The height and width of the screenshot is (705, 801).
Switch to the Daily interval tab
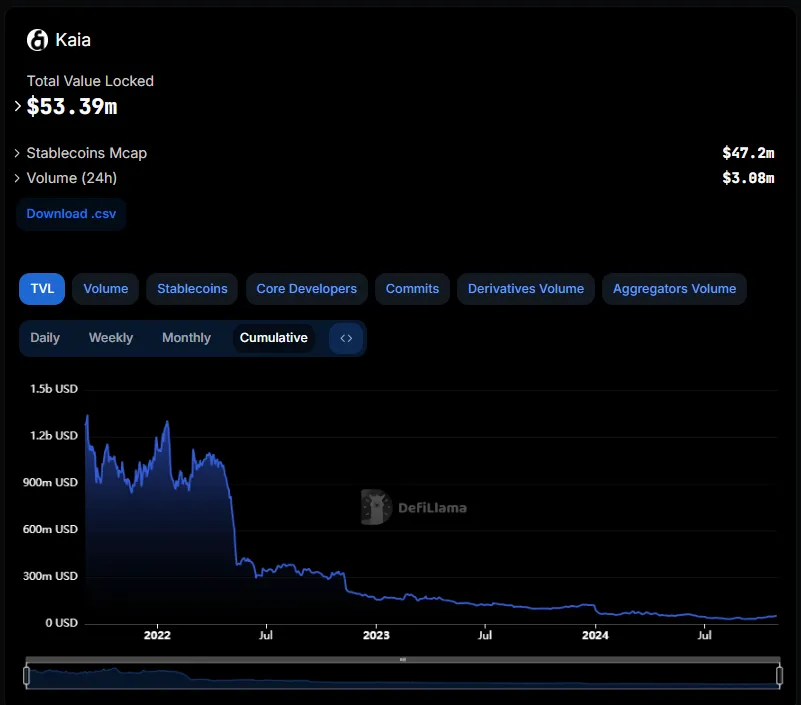coord(45,338)
